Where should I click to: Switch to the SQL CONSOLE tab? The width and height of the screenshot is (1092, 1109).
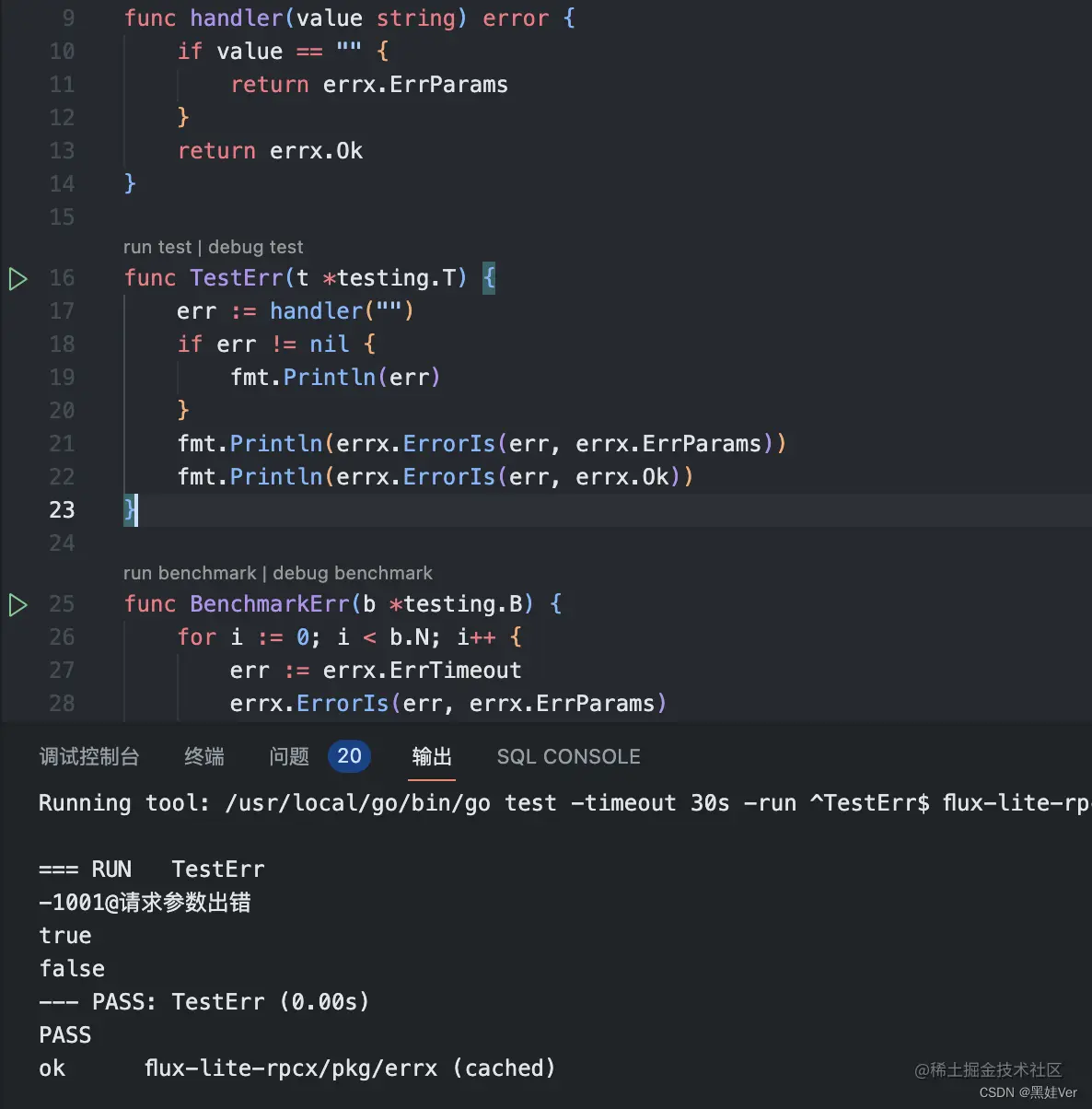[569, 756]
